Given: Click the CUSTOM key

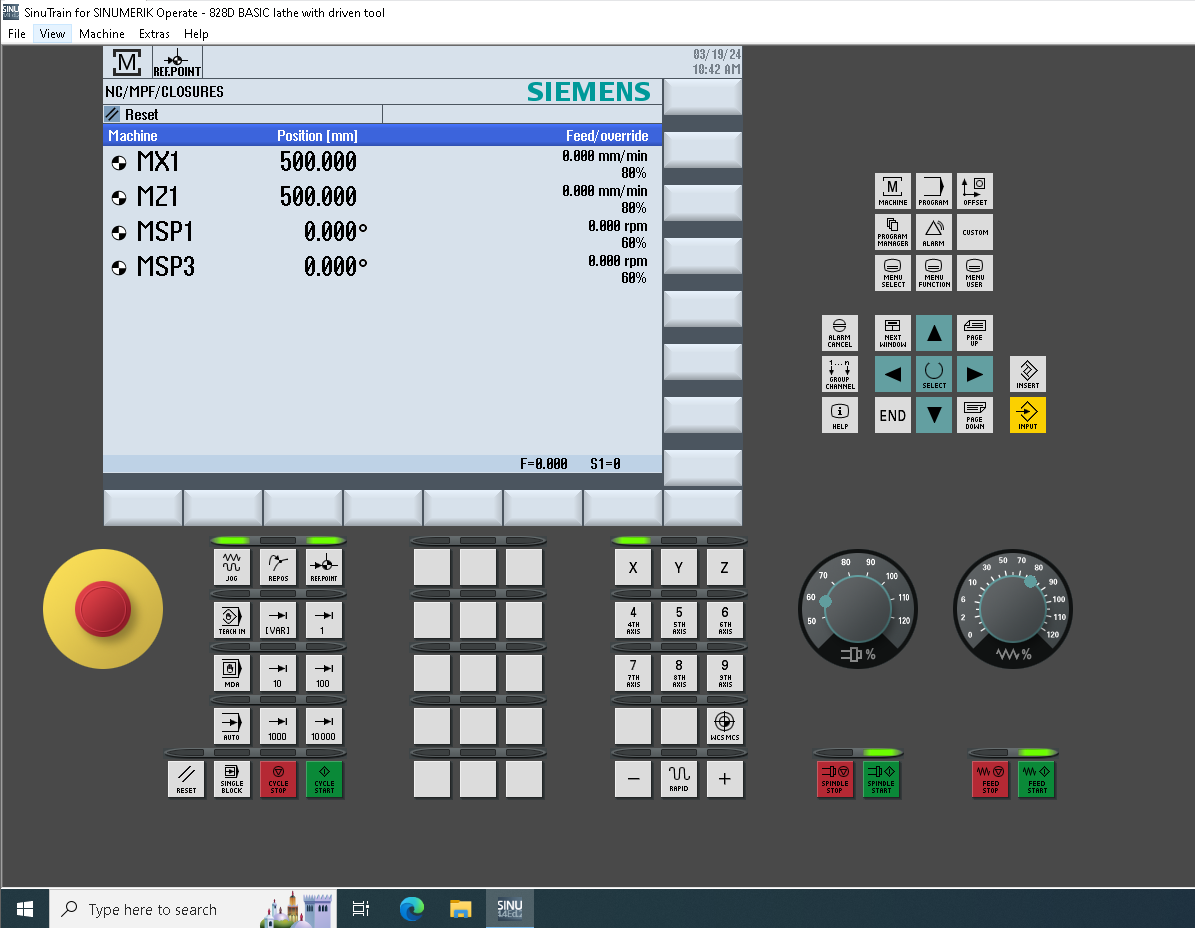Looking at the screenshot, I should (975, 232).
